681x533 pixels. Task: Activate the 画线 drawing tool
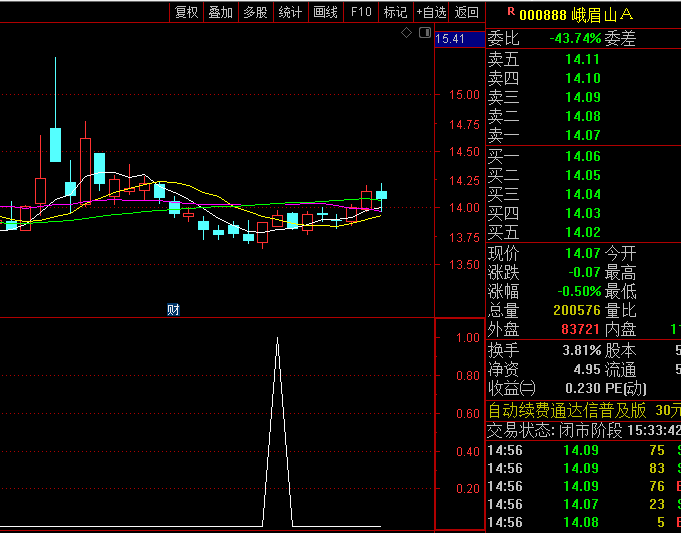[325, 12]
